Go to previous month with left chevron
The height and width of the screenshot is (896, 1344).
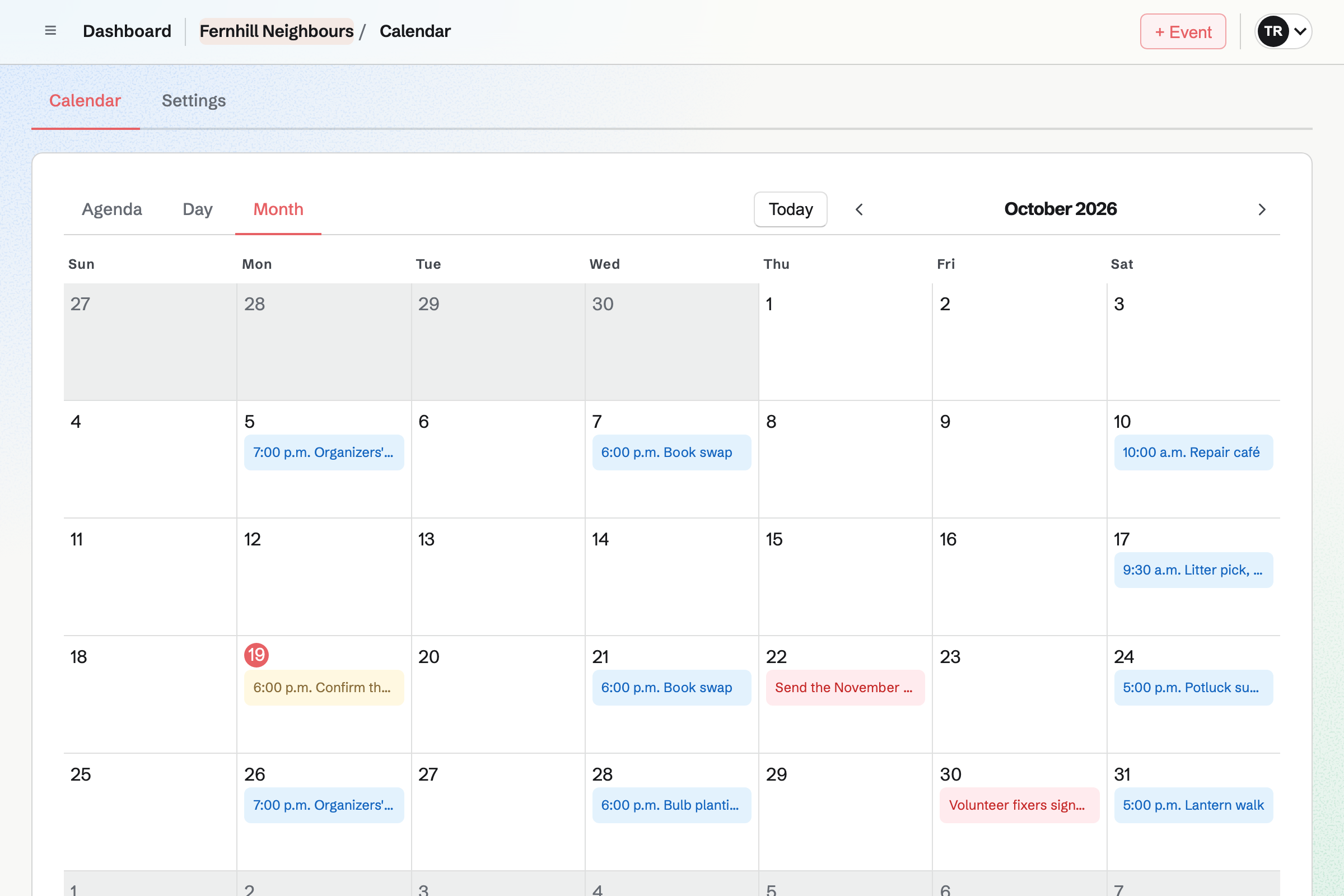(x=859, y=209)
